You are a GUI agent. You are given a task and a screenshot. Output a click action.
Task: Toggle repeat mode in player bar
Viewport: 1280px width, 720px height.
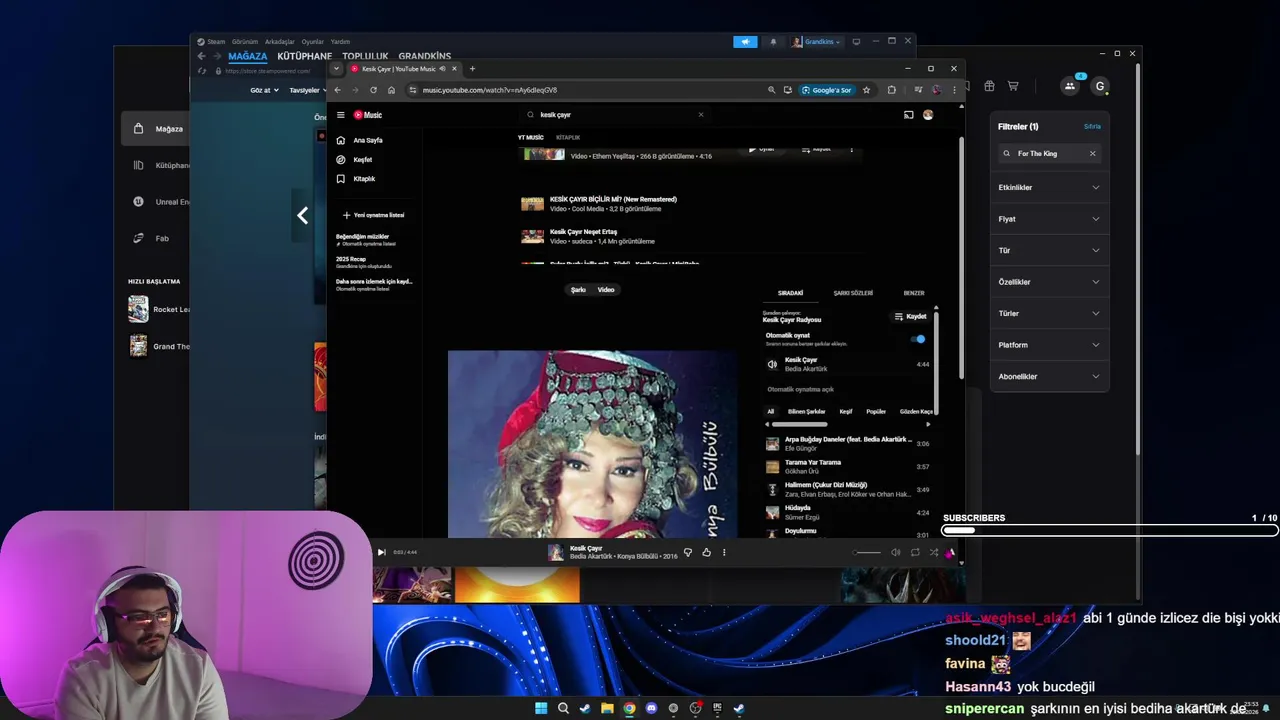[x=915, y=552]
